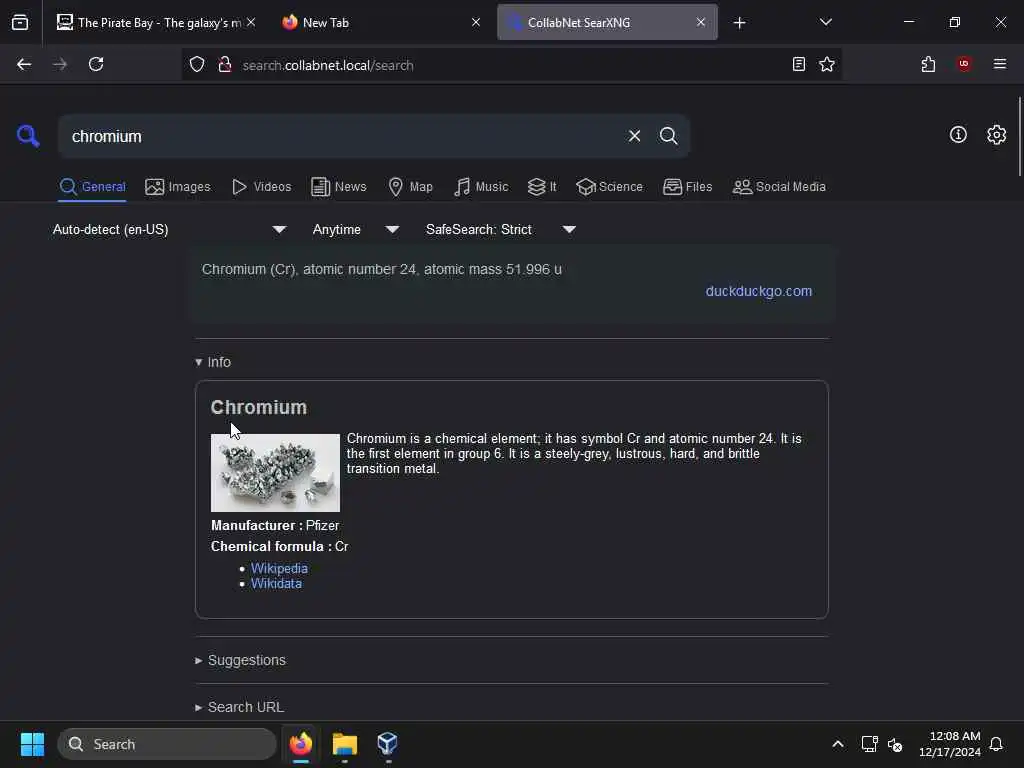Select the General search category
Viewport: 1024px width, 768px height.
click(x=93, y=187)
